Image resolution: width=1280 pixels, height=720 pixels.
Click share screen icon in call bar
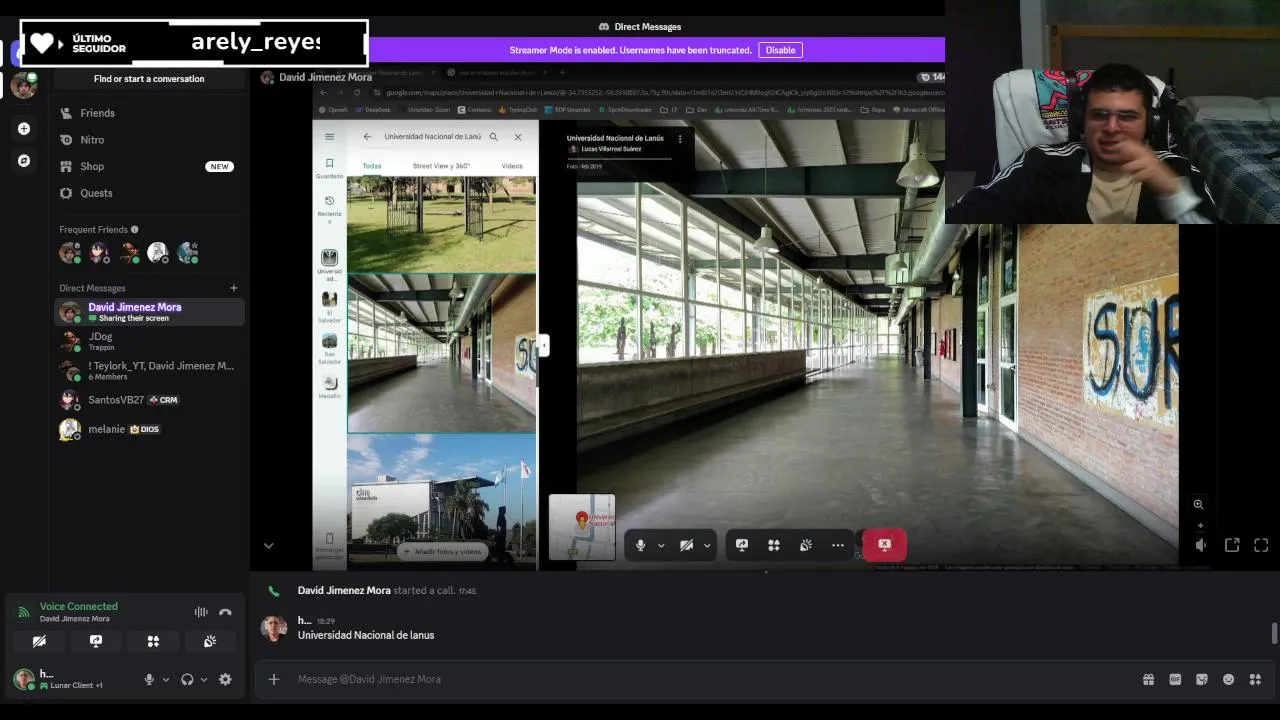click(x=742, y=545)
